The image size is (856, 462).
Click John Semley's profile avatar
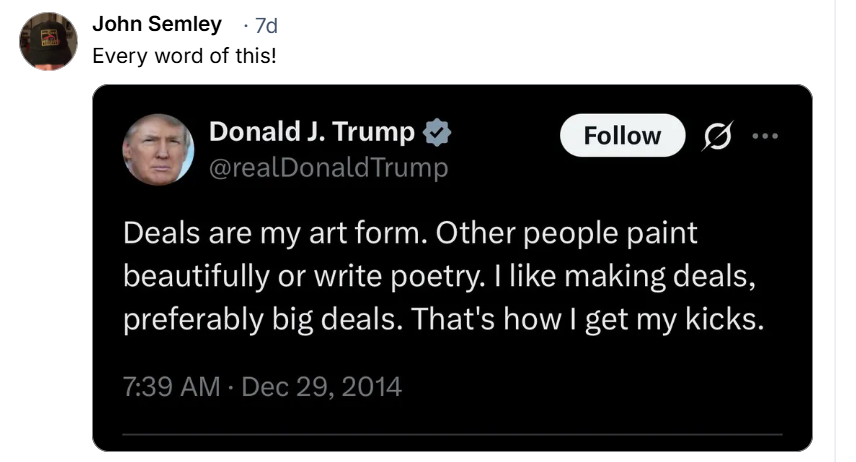[48, 41]
